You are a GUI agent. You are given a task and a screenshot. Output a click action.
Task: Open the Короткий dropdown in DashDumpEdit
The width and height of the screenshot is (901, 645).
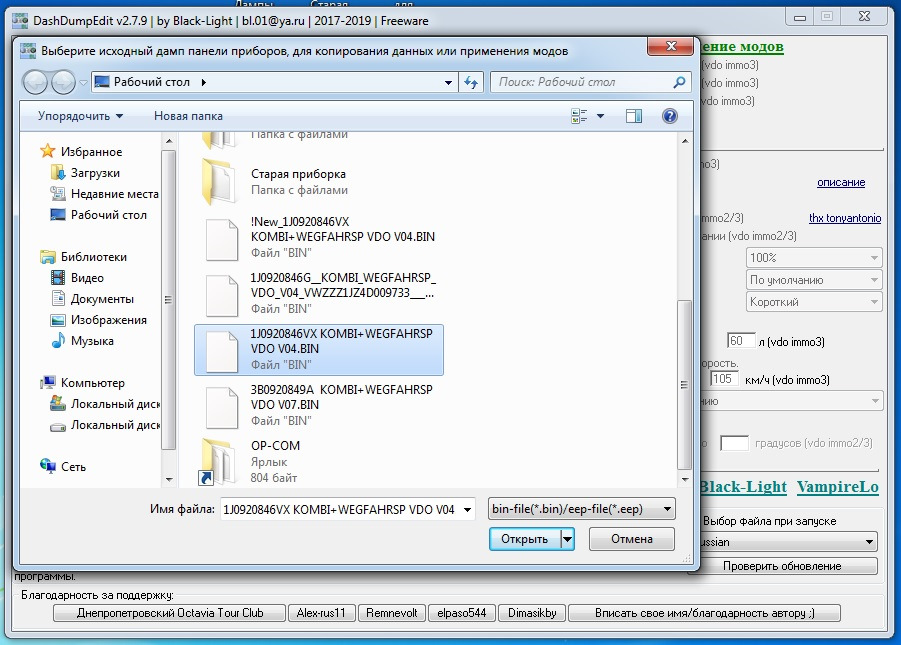[x=814, y=302]
